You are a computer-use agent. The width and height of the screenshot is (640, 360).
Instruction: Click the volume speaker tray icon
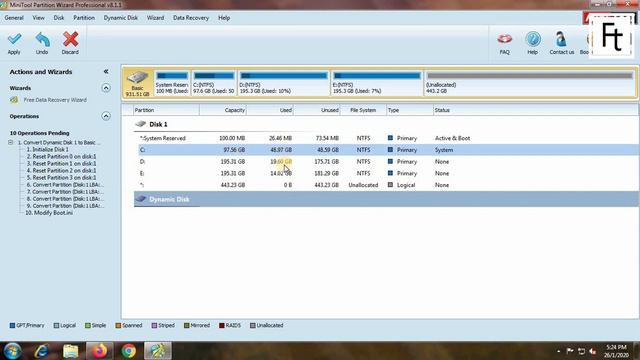click(593, 351)
